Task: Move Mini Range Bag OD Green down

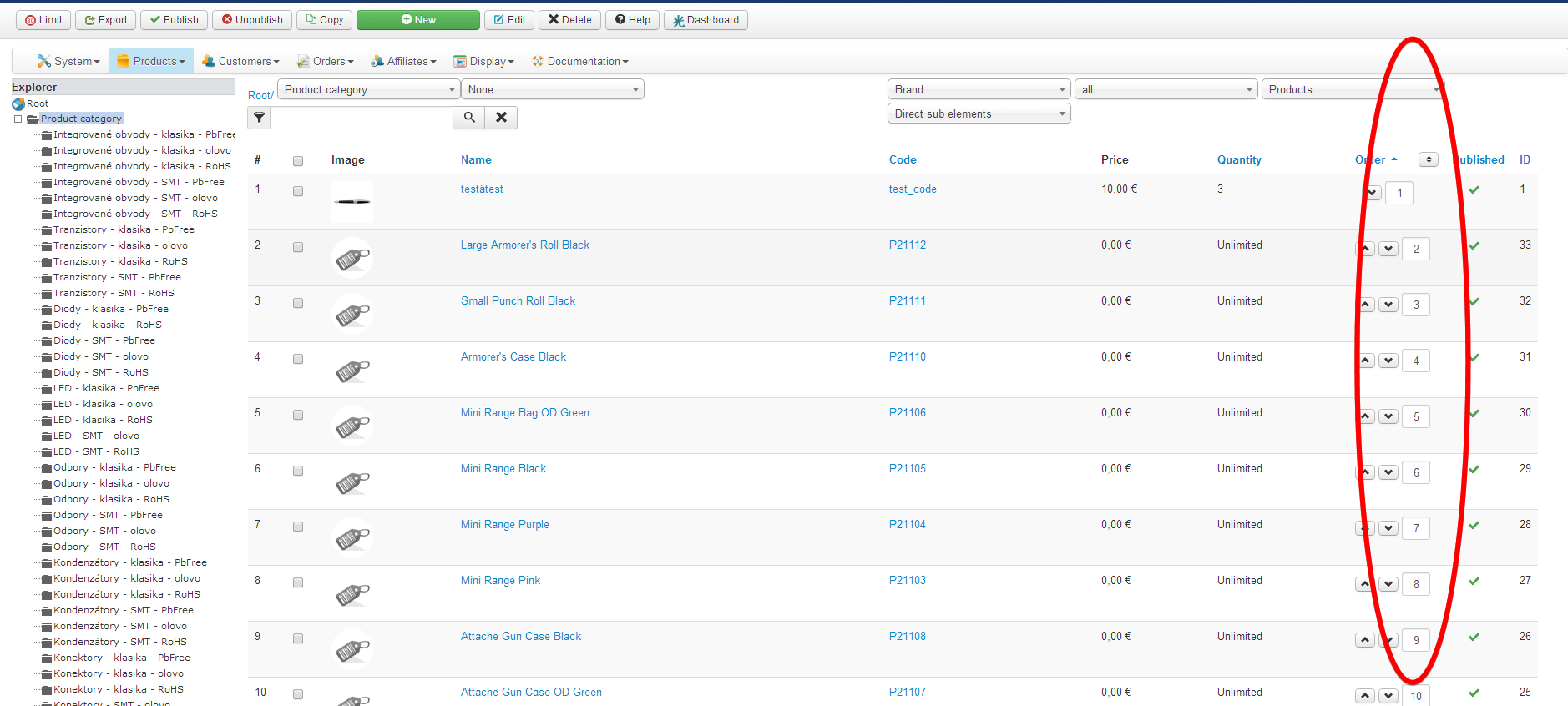Action: point(1388,416)
